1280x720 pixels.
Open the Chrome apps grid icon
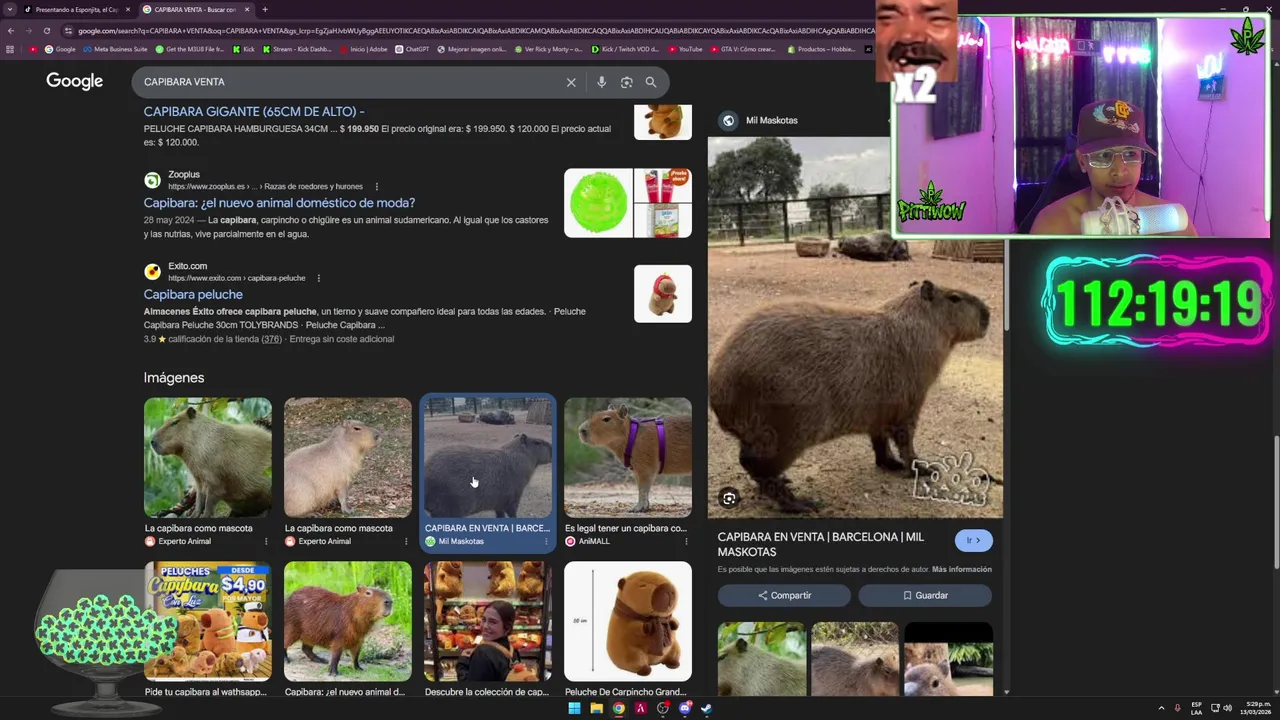10,49
